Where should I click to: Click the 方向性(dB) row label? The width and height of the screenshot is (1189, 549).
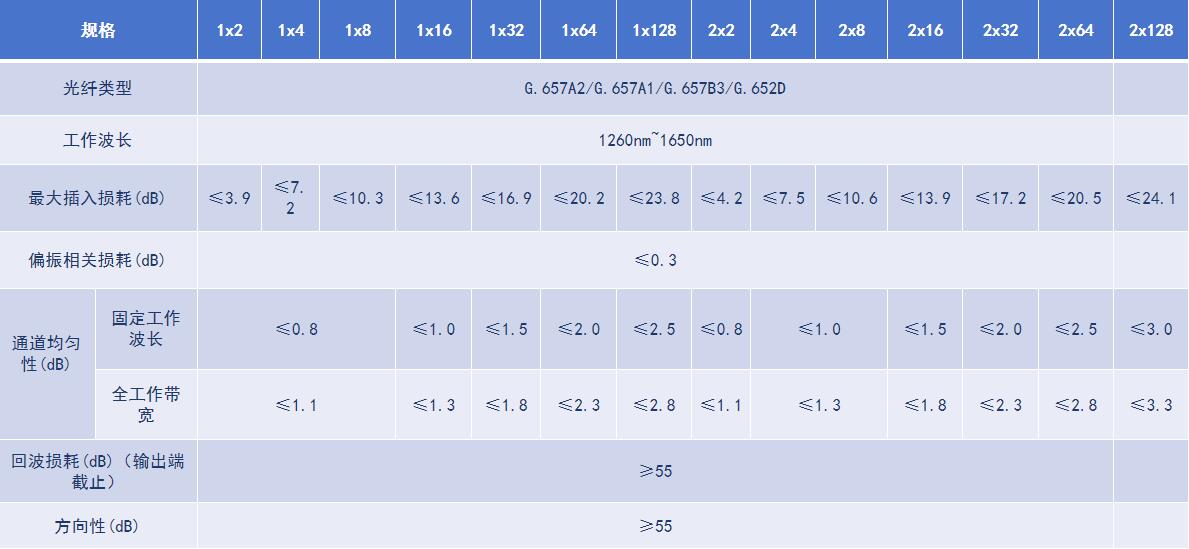98,526
